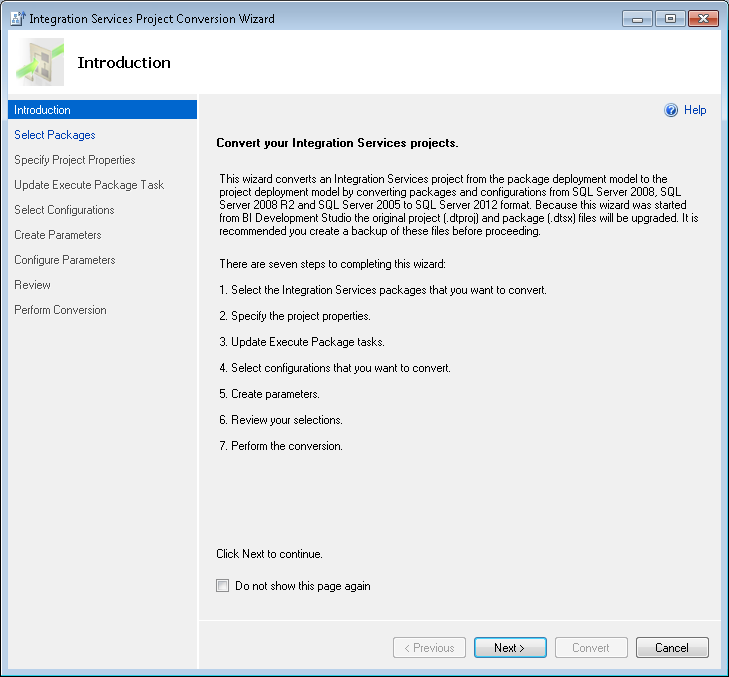Select the Perform Conversion step
The width and height of the screenshot is (729, 677).
click(x=60, y=310)
